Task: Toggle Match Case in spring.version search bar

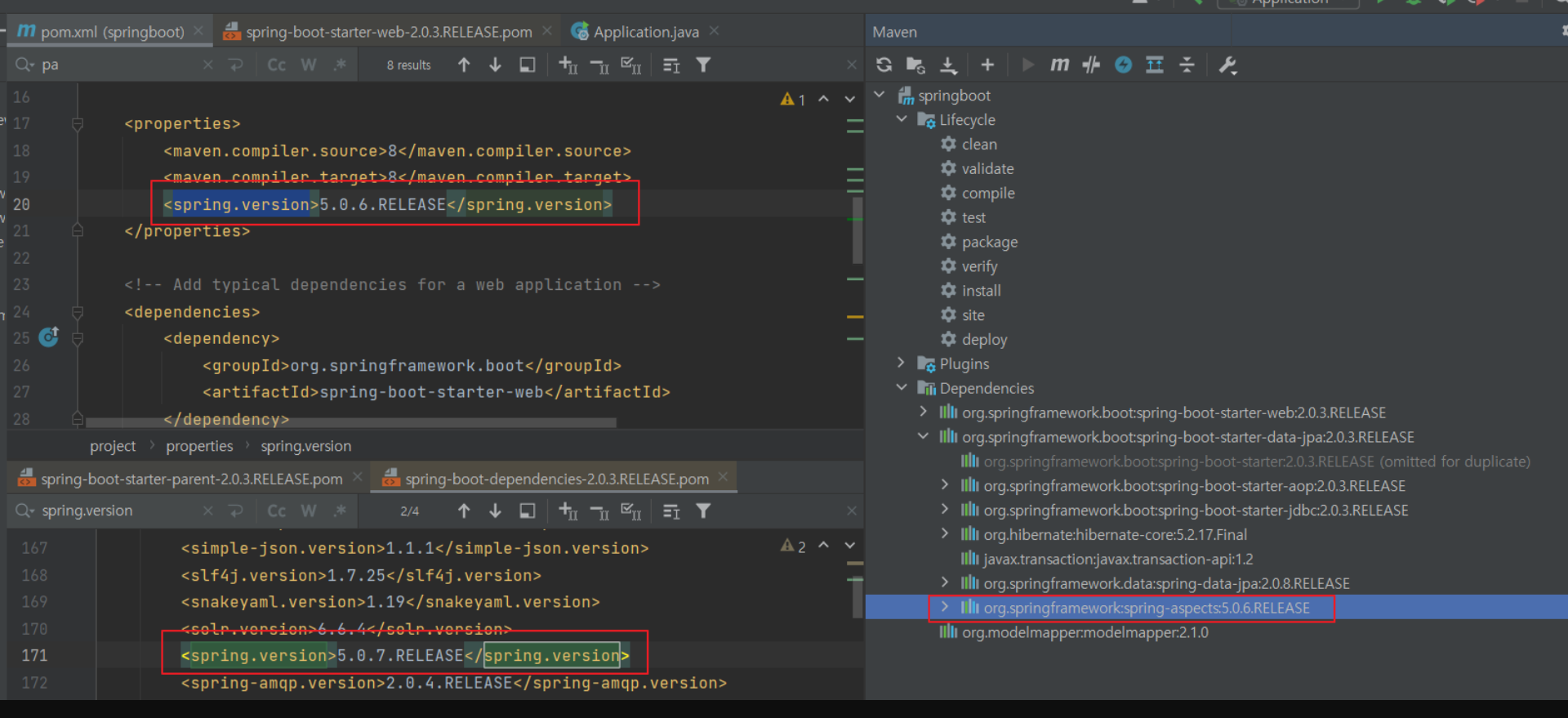Action: click(x=277, y=511)
